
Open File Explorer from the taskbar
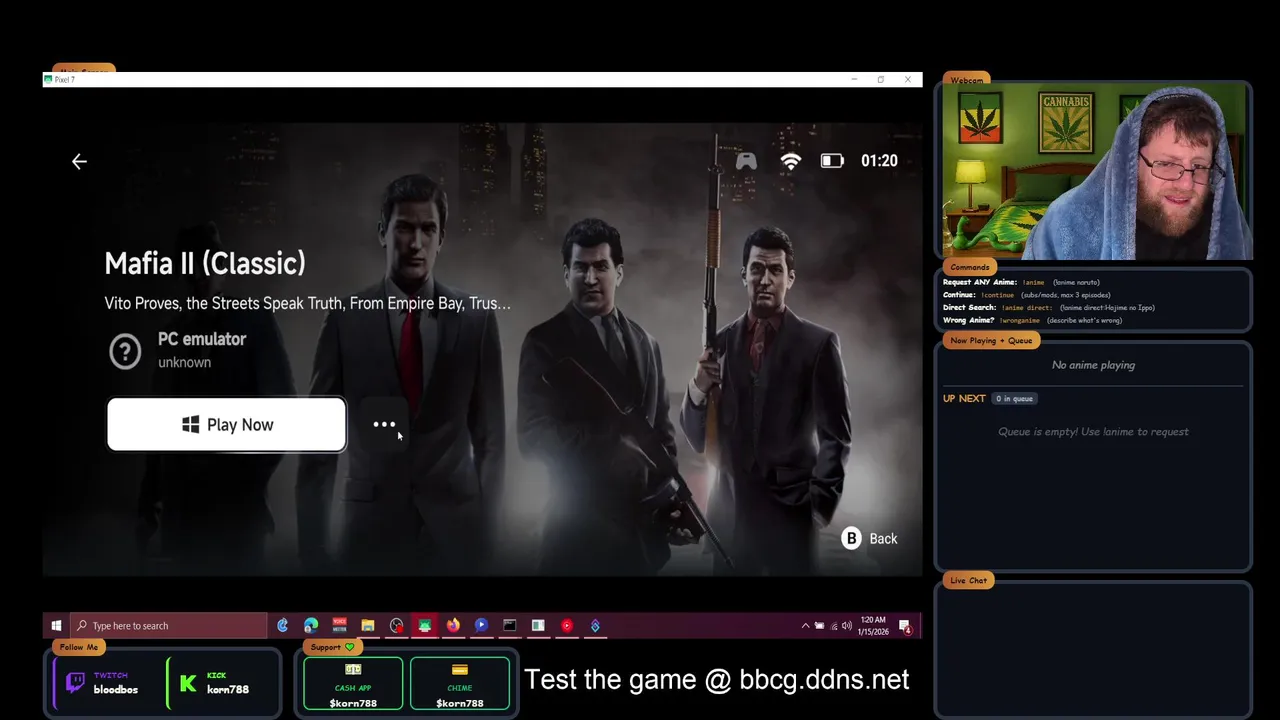(368, 626)
